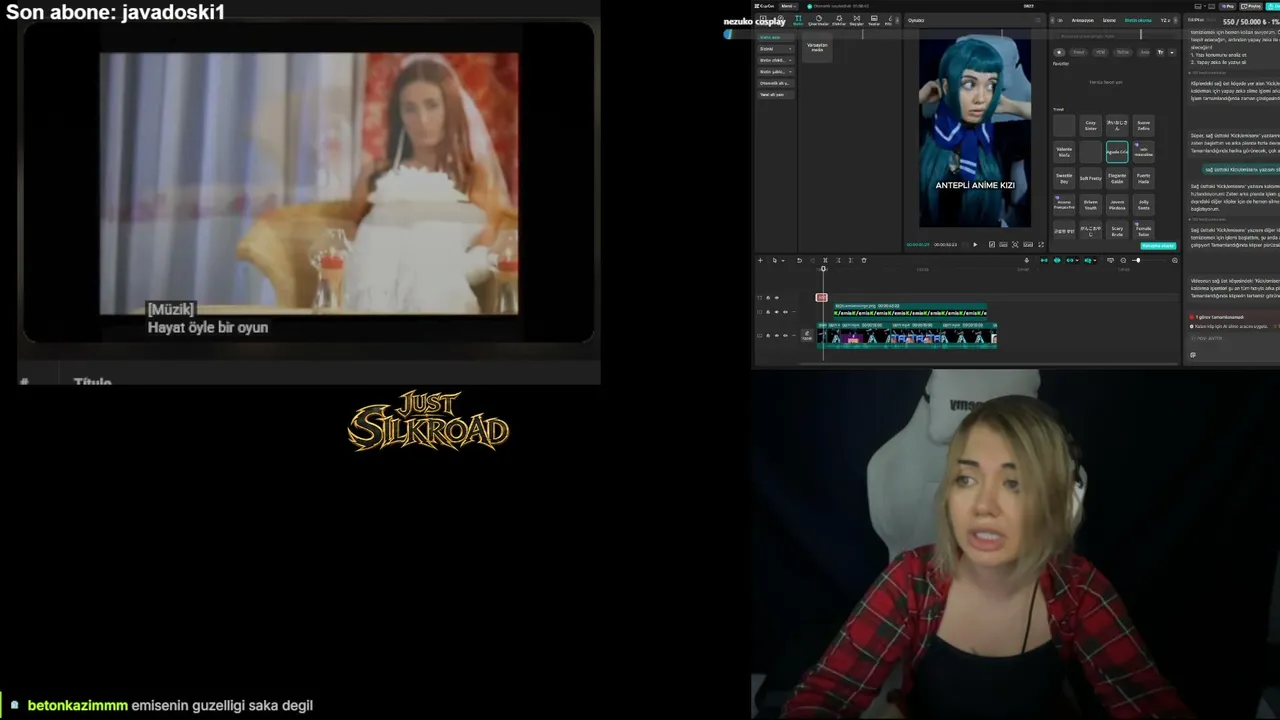Select the pointer selection tool

774,260
